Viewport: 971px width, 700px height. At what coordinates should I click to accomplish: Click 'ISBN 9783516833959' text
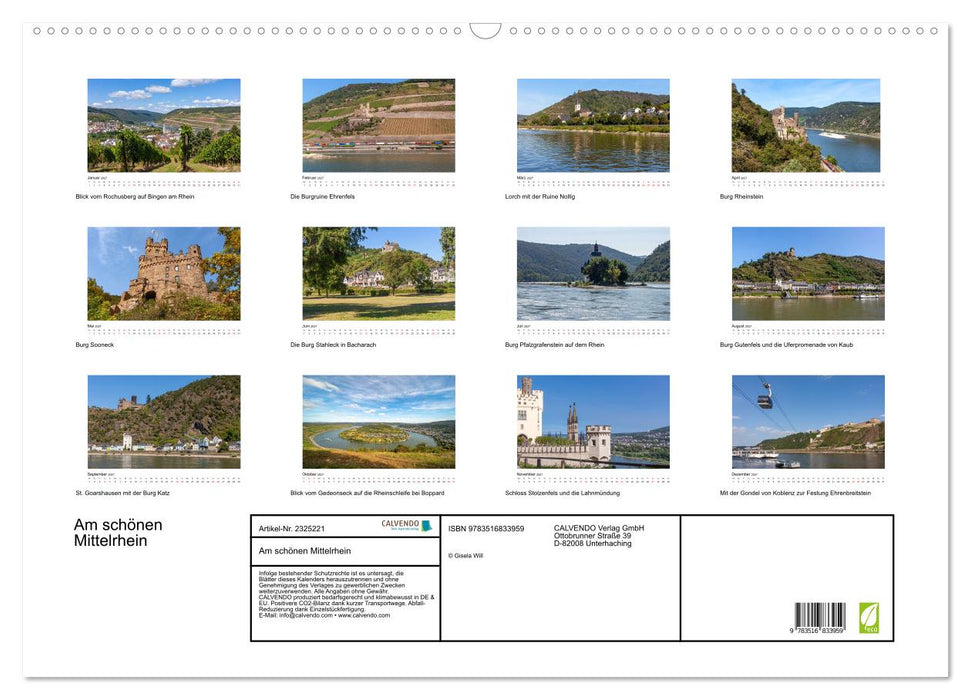tap(486, 528)
